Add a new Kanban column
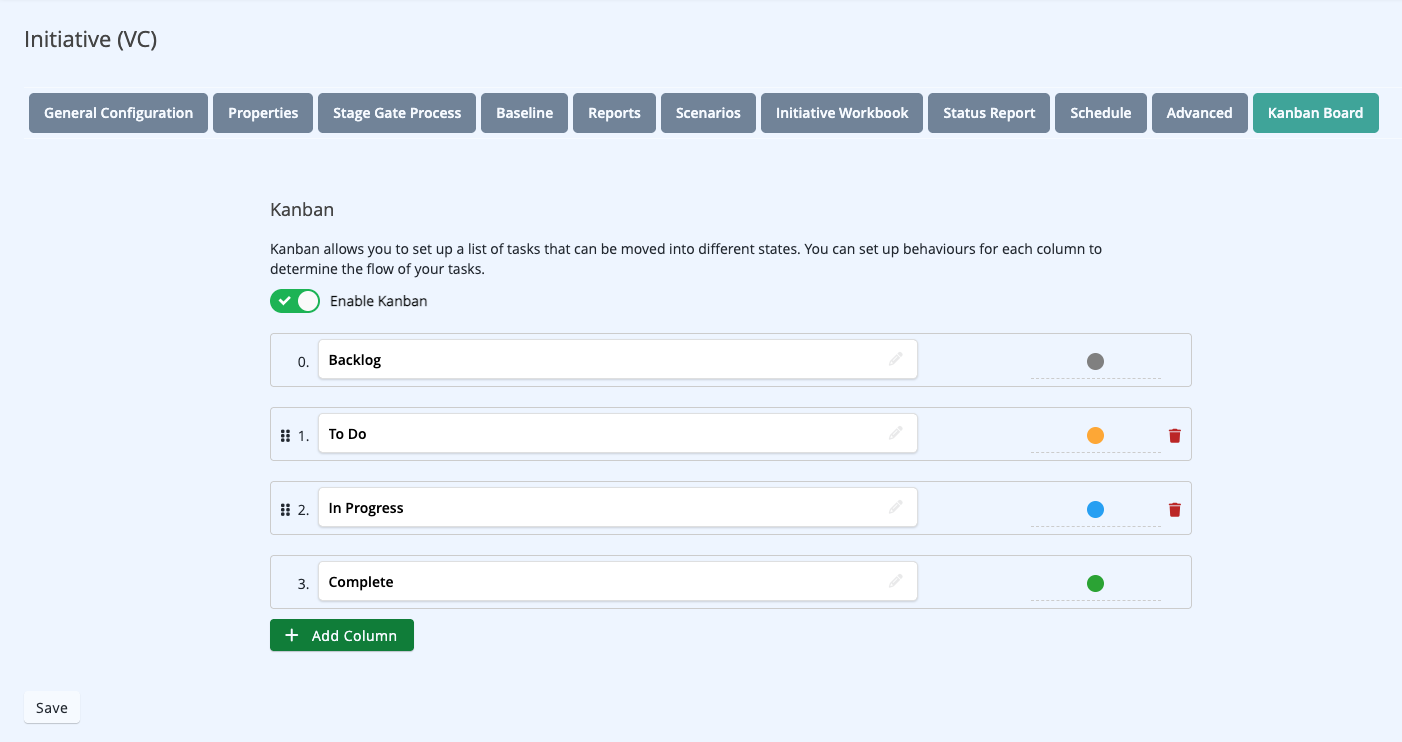 342,635
